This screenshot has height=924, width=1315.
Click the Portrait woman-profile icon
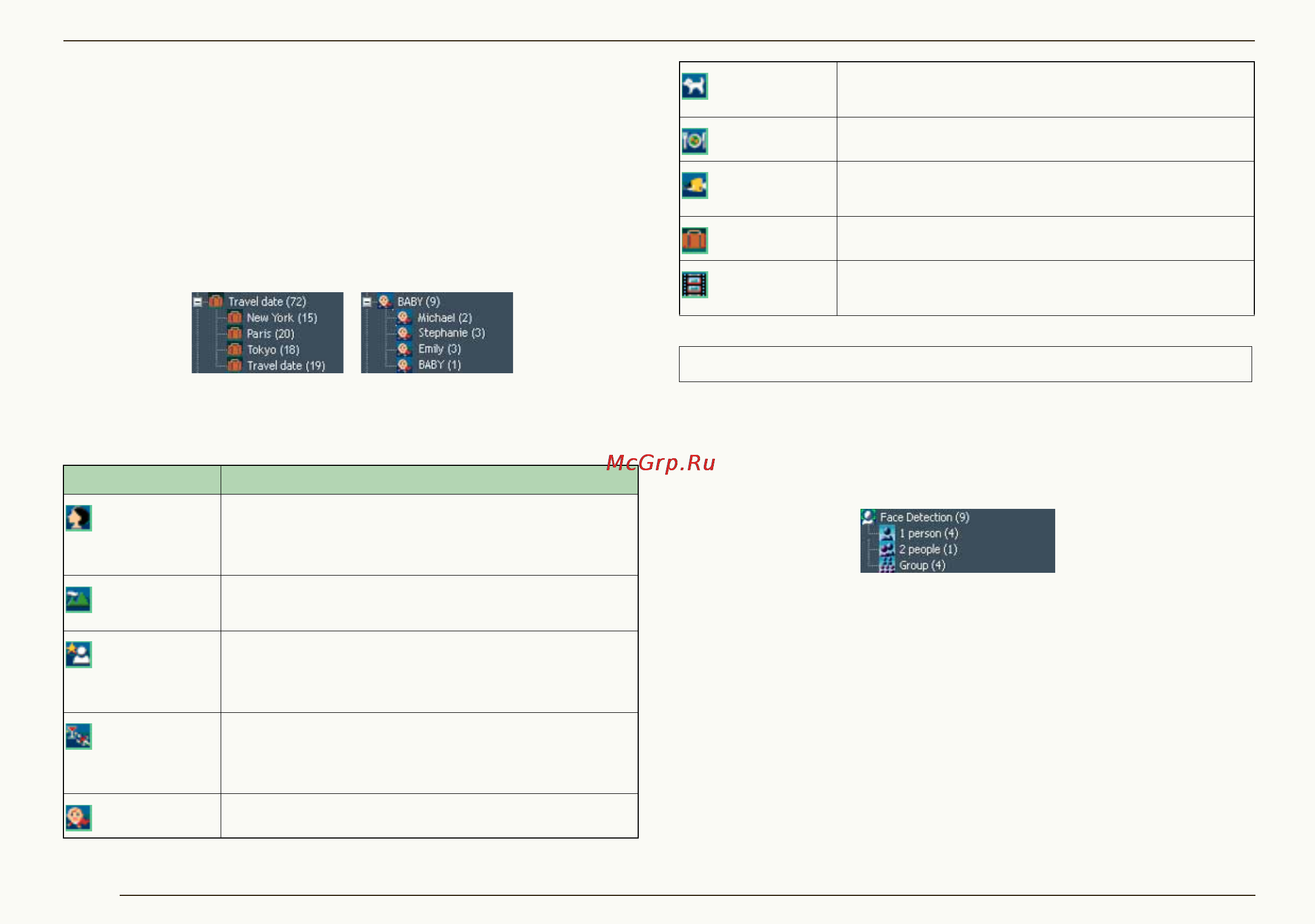78,518
